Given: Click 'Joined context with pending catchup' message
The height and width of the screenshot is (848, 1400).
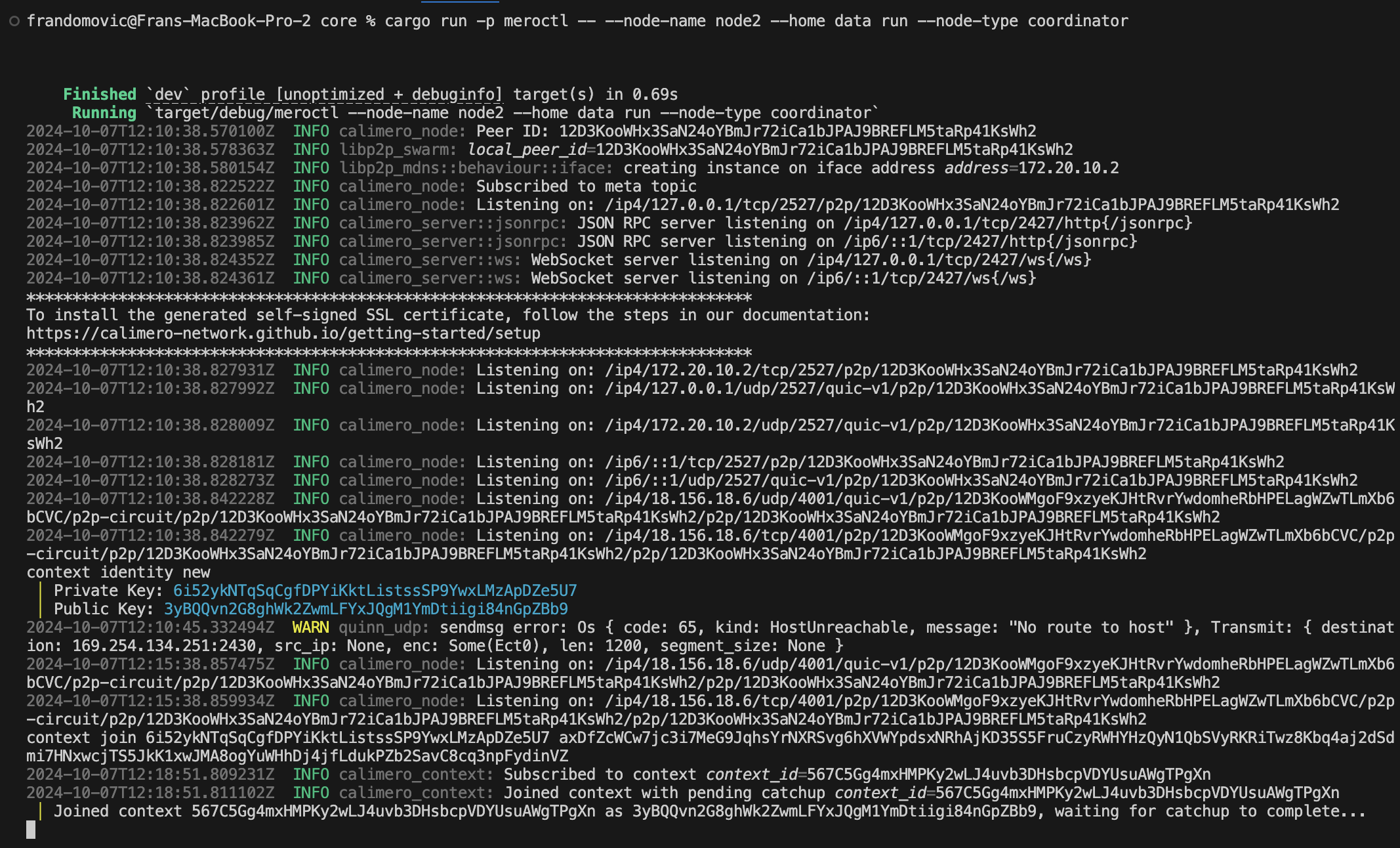Looking at the screenshot, I should pos(664,793).
